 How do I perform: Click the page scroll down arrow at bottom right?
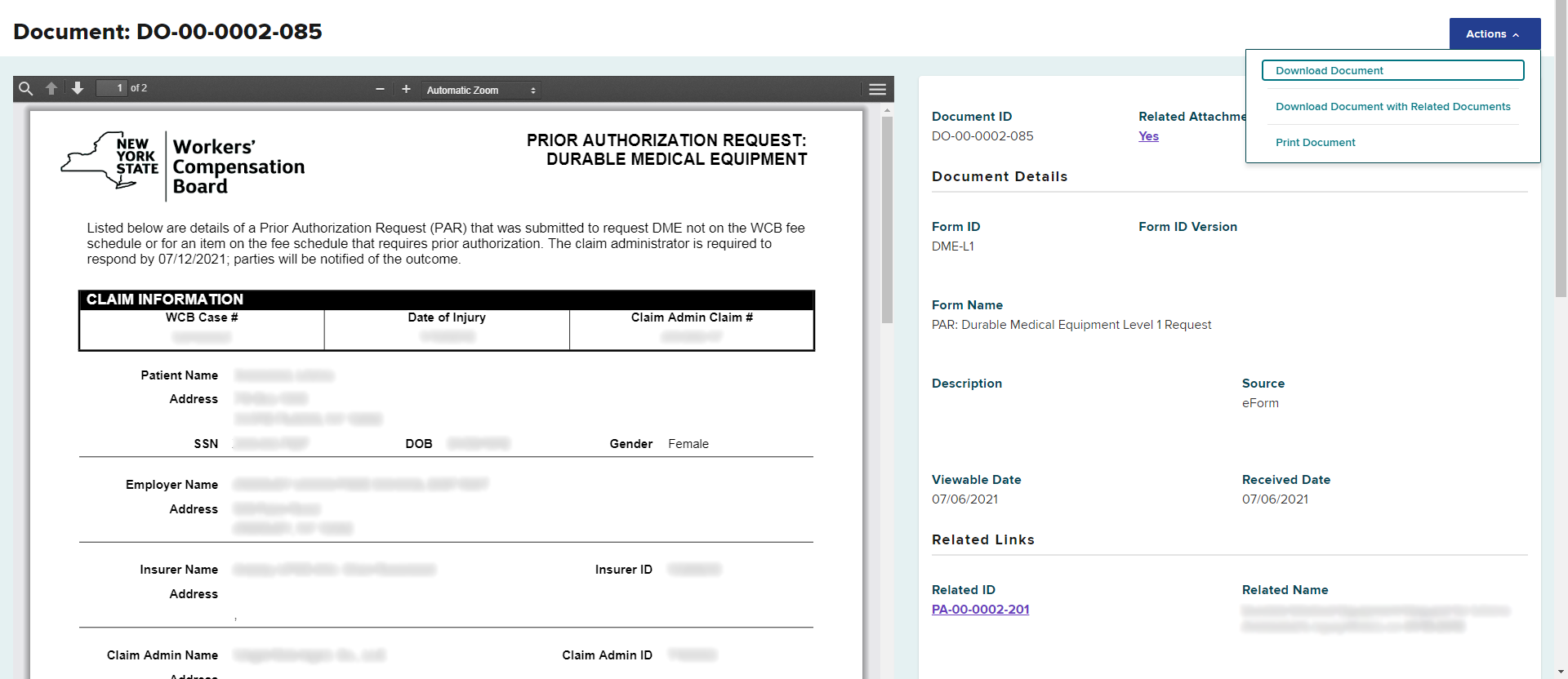pyautogui.click(x=1561, y=672)
